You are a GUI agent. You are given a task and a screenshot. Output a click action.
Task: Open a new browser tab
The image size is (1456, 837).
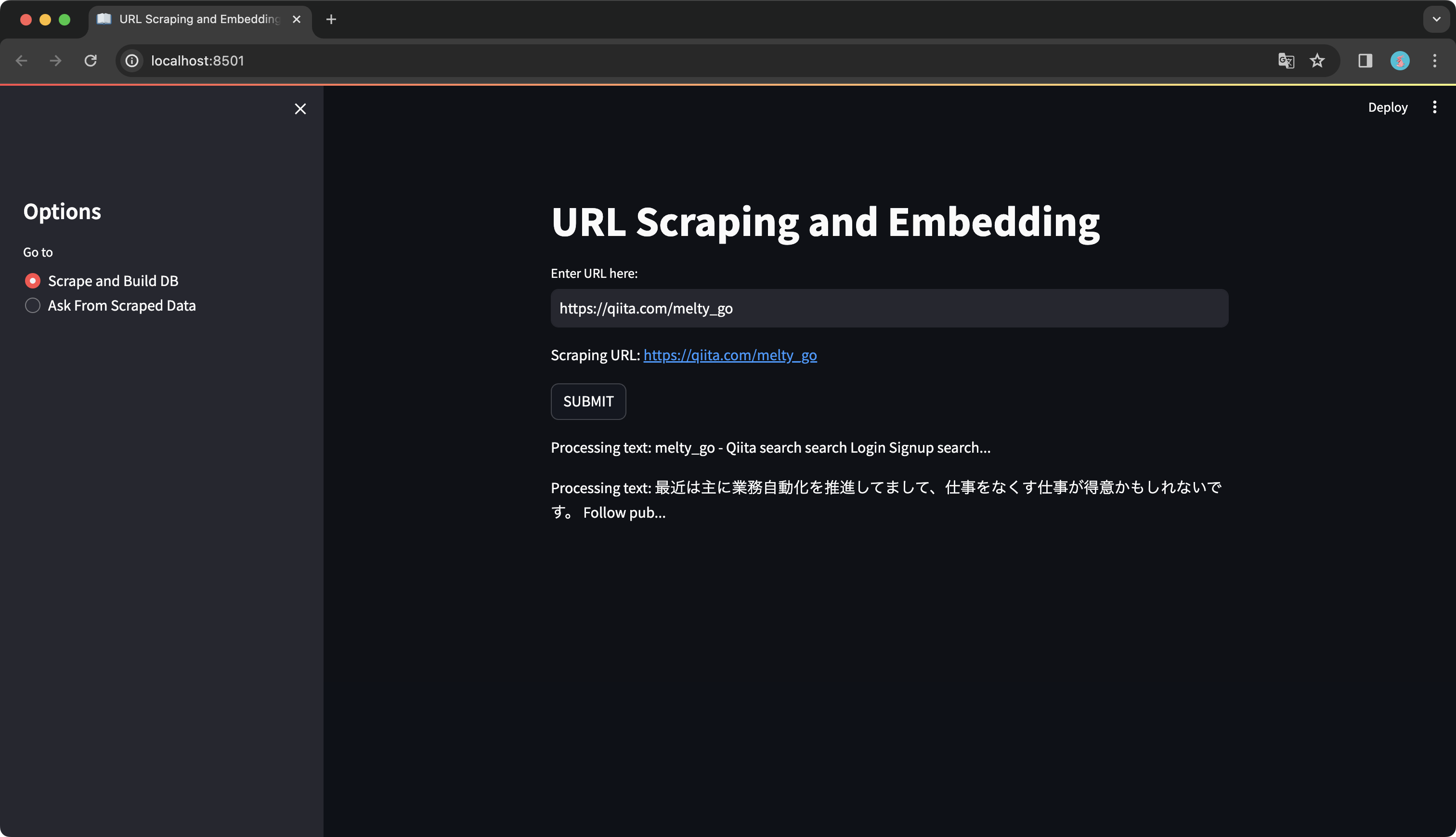click(331, 19)
